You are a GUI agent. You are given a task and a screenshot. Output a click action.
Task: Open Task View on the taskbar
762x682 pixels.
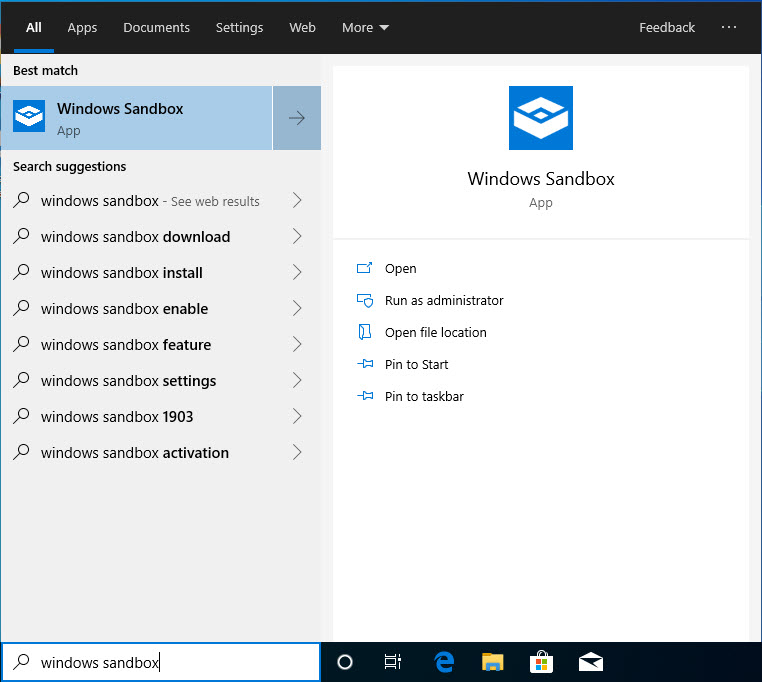tap(393, 662)
